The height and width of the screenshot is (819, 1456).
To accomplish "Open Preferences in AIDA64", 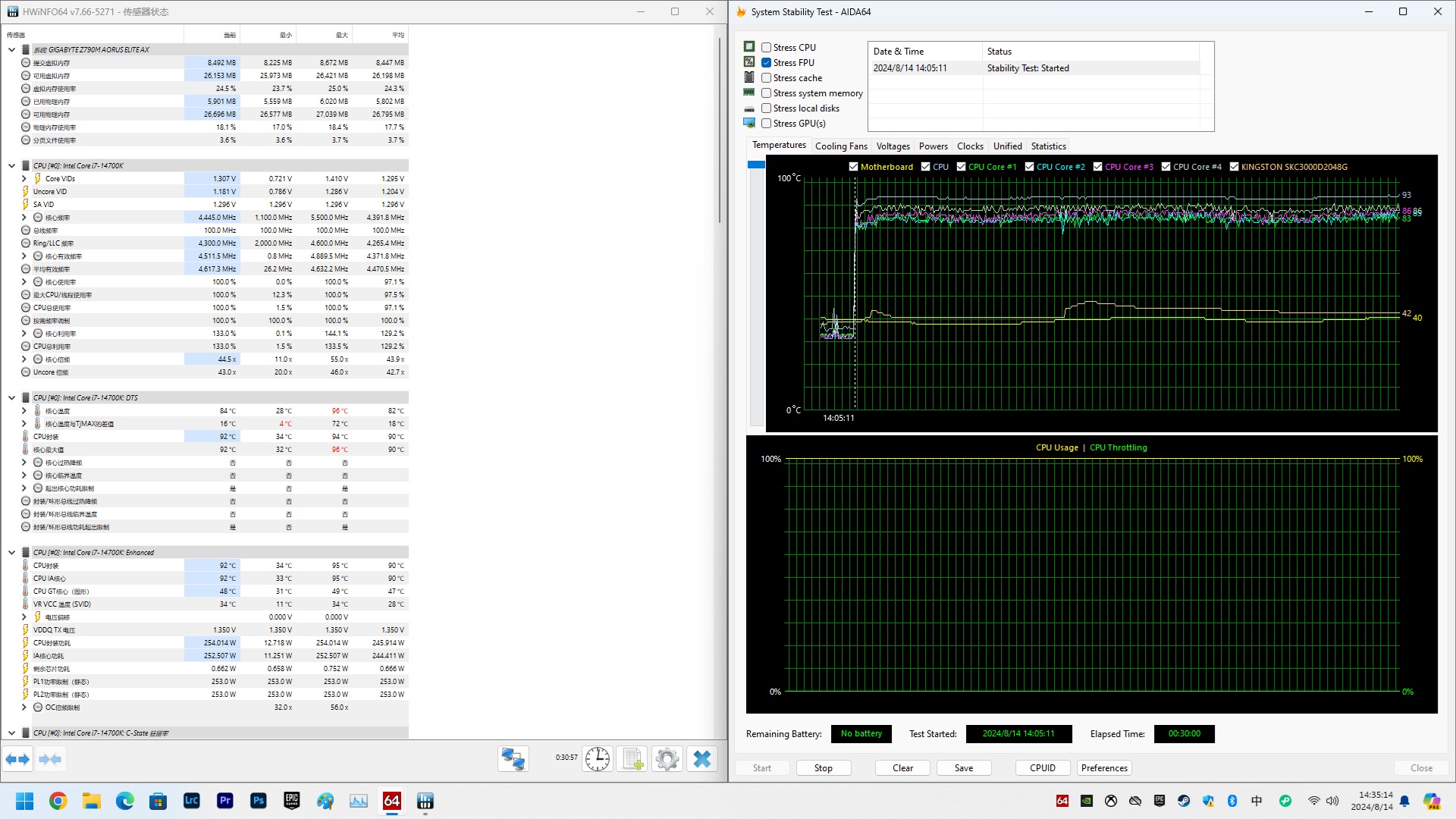I will (1104, 768).
